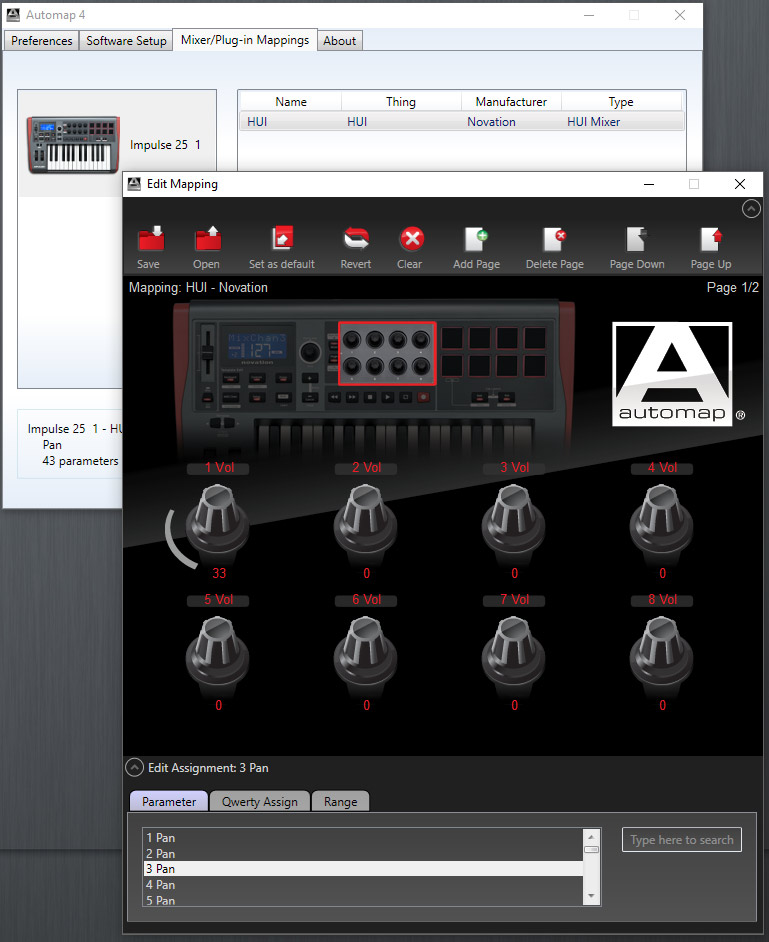Switch to the Qwerty Assign tab
The height and width of the screenshot is (942, 769).
(260, 802)
